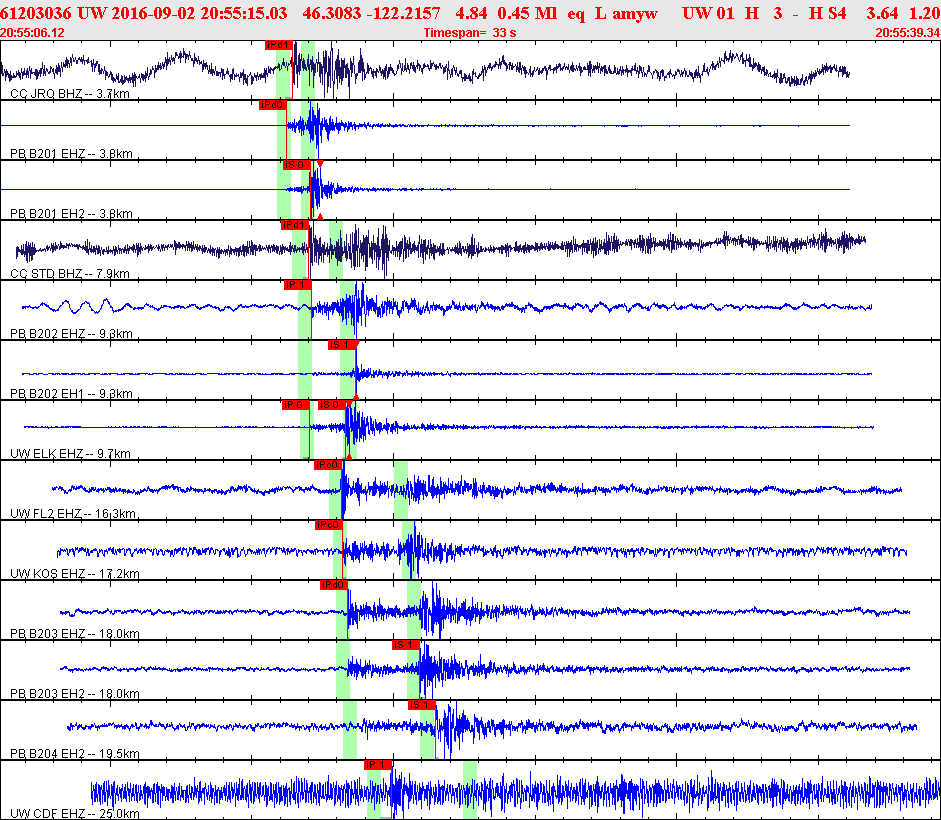Select the iPc0 pick flag on UW KOS EHZ
Screen dimensions: 941x820
(x=329, y=525)
